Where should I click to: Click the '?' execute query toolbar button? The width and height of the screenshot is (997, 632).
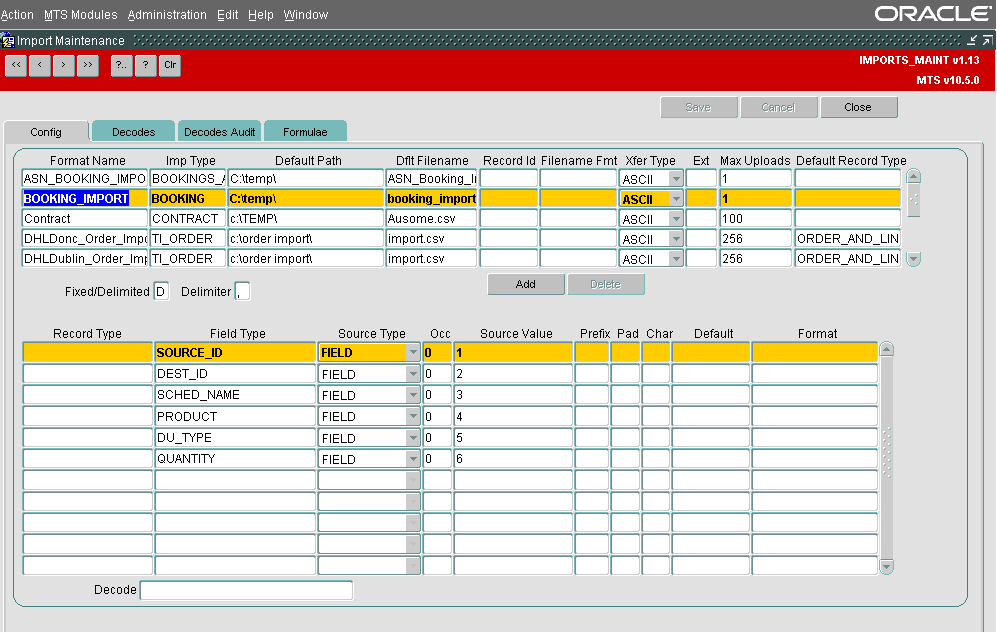146,65
